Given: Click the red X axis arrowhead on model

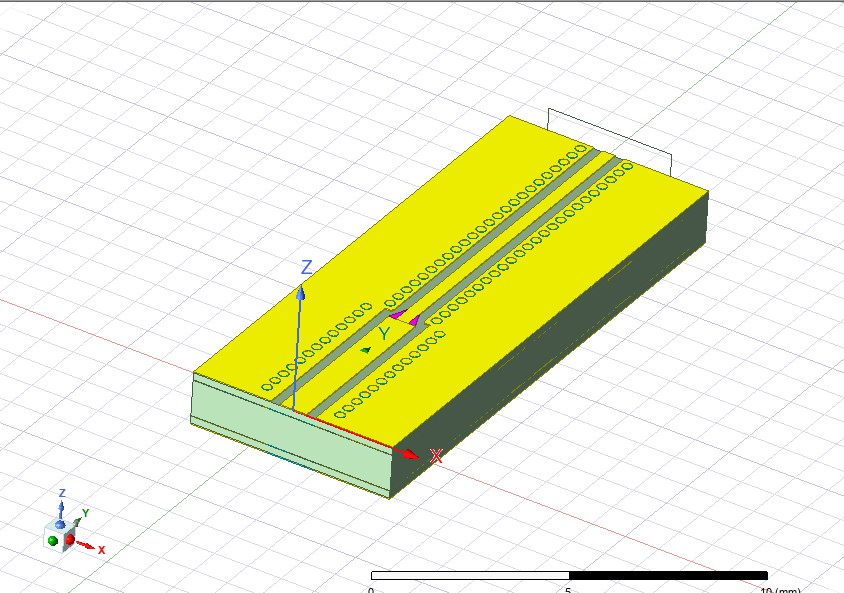Looking at the screenshot, I should (409, 453).
